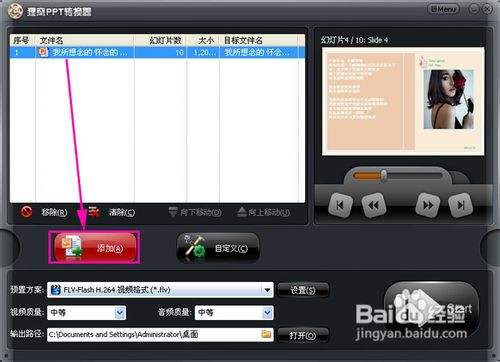Click the browse folder icon in output path

pos(266,334)
